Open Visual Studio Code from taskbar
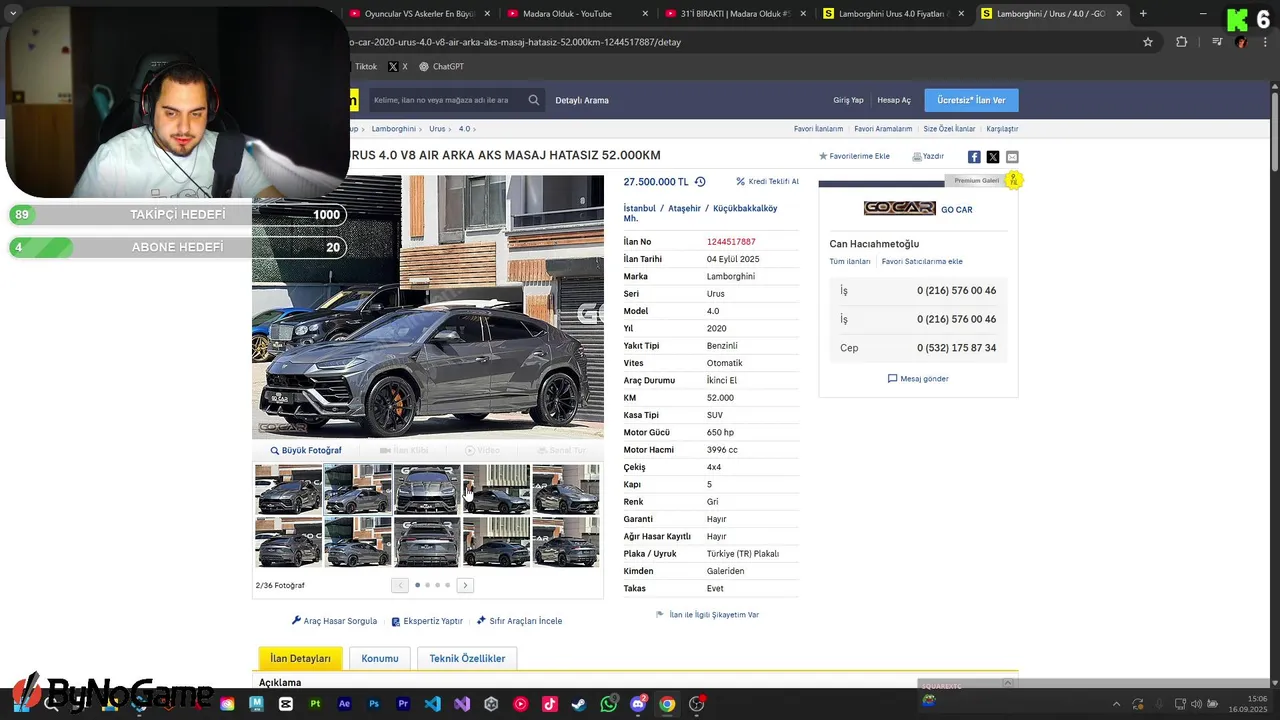Image resolution: width=1280 pixels, height=720 pixels. coord(433,704)
